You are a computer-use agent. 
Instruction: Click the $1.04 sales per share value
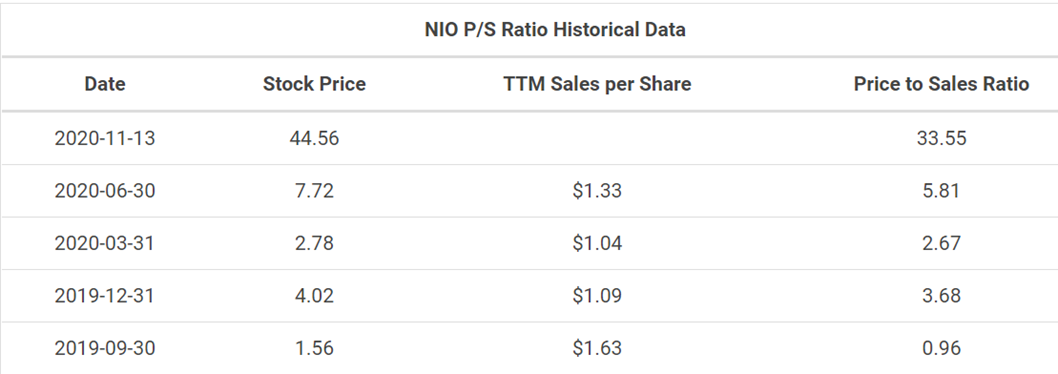coord(597,243)
